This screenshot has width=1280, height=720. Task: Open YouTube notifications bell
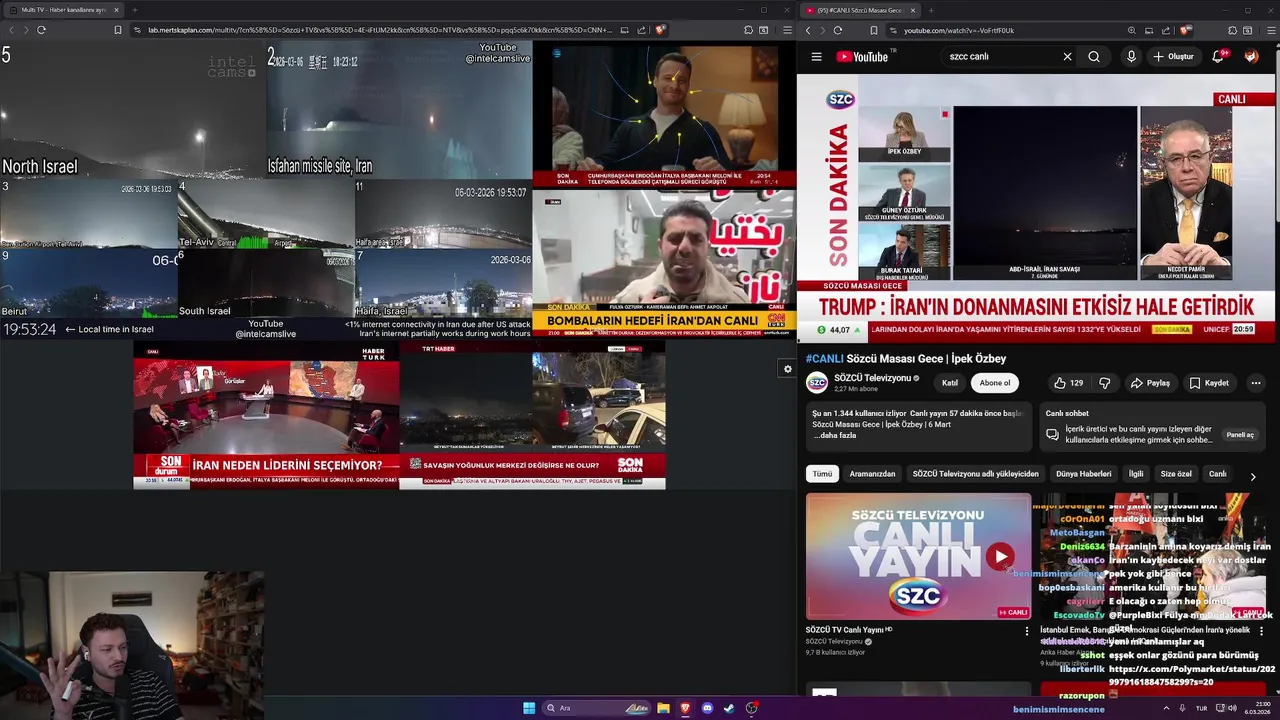pyautogui.click(x=1218, y=57)
